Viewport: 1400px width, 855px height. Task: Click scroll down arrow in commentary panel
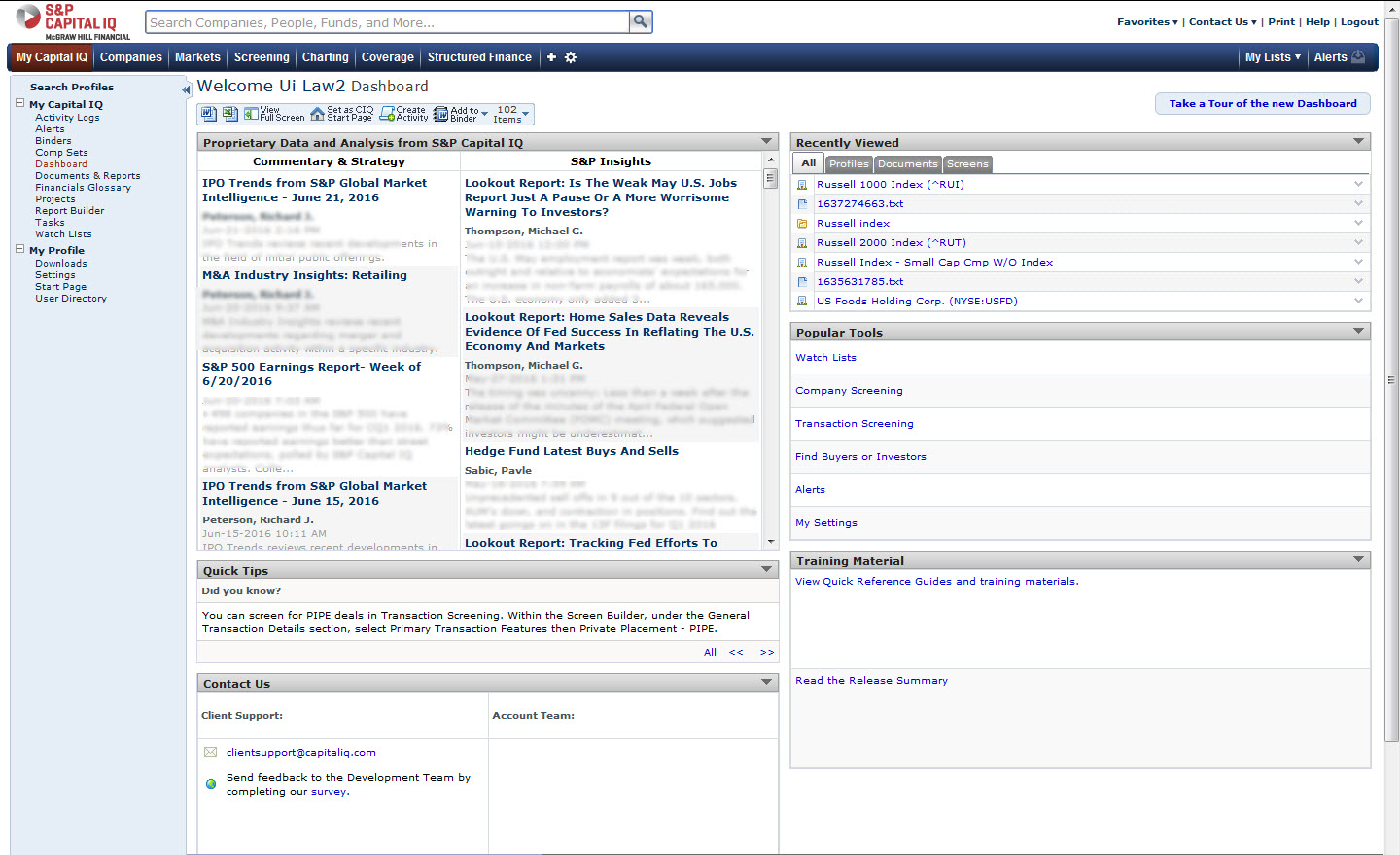click(771, 542)
